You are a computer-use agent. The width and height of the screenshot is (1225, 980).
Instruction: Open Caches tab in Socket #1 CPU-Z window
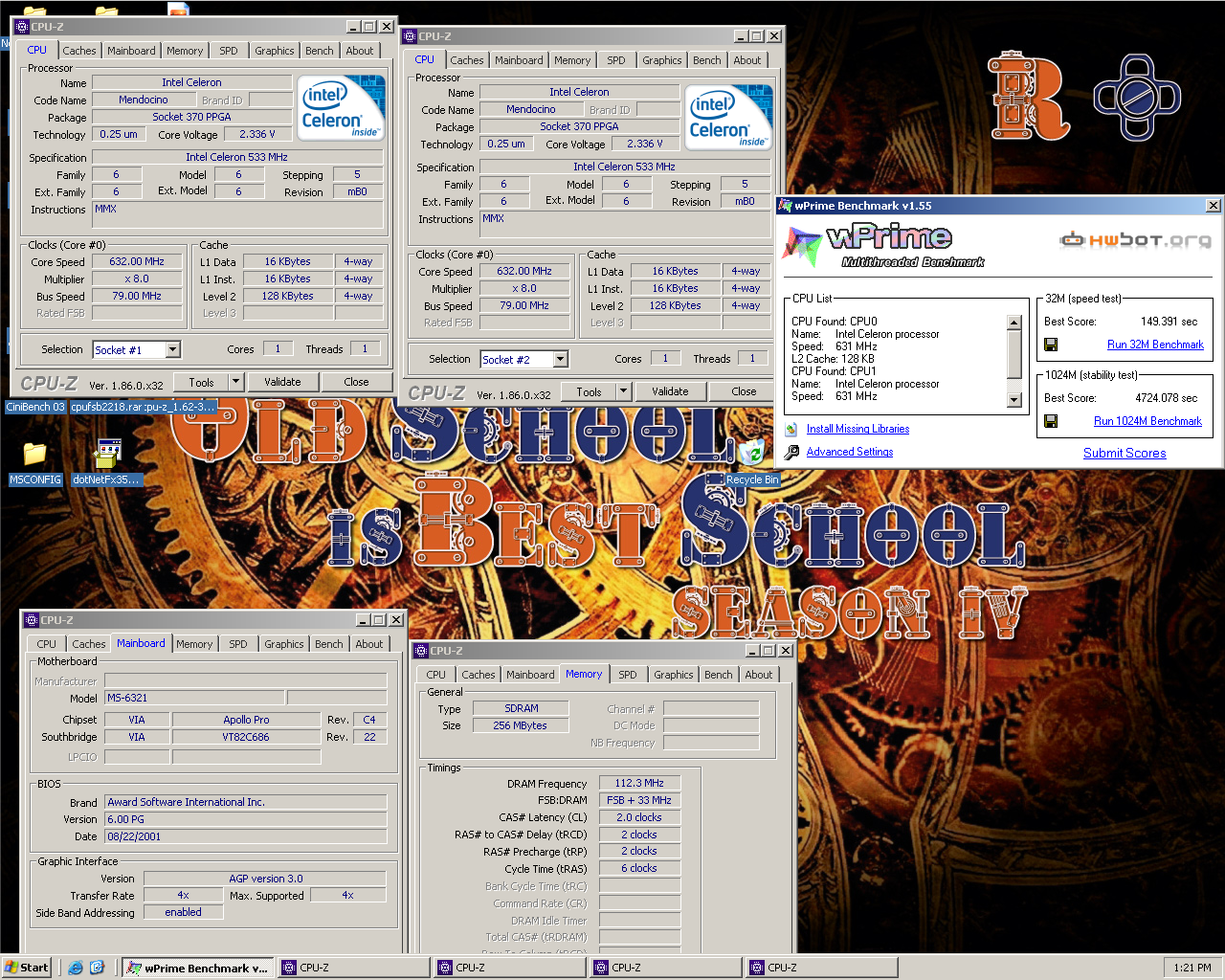click(79, 51)
